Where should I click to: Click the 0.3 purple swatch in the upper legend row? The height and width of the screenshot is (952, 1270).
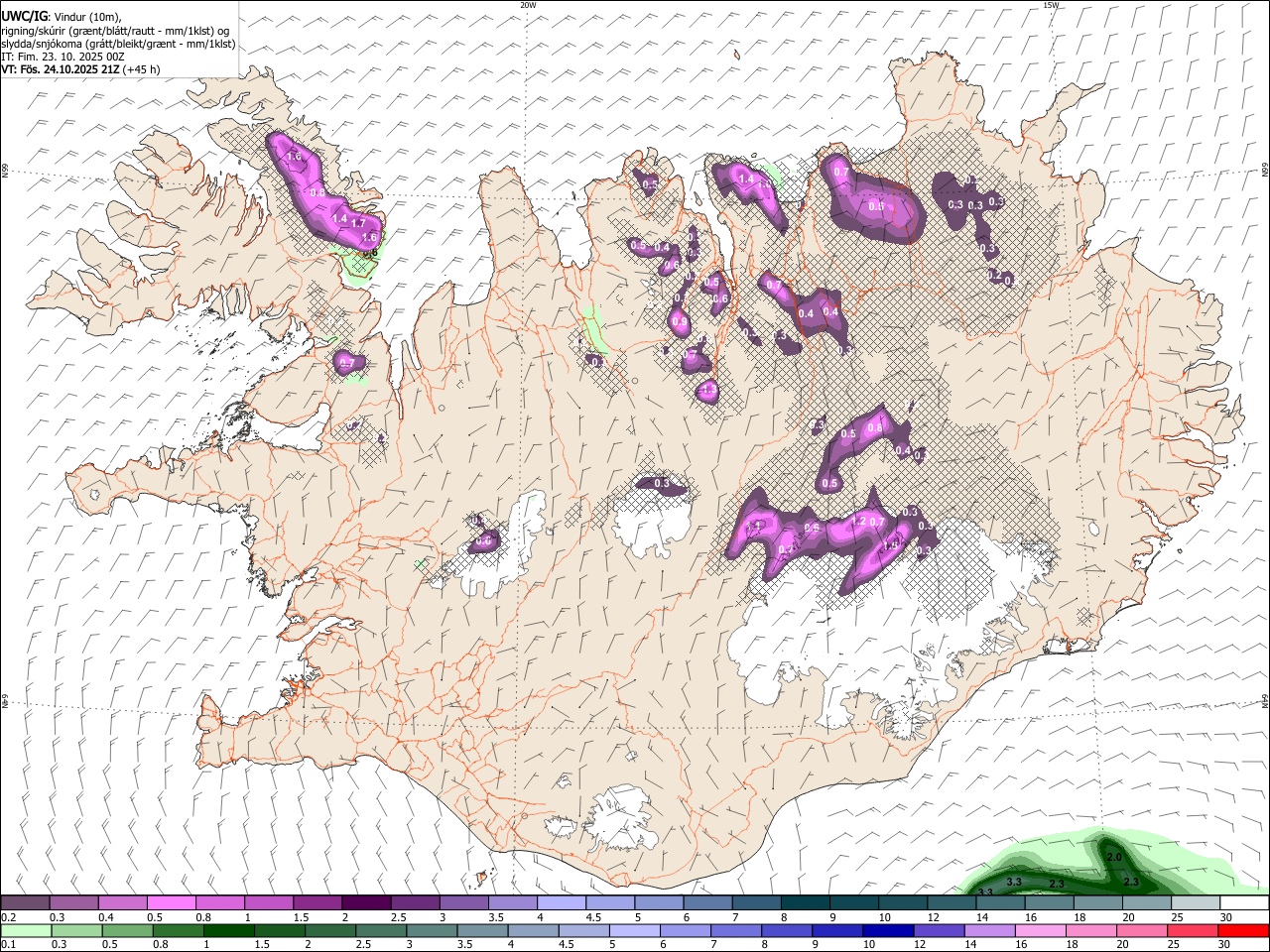click(x=73, y=903)
